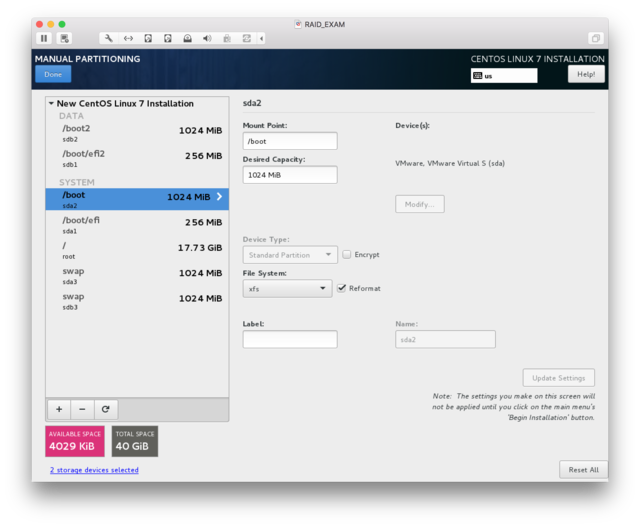This screenshot has height=527, width=640.
Task: Select the /boot/efi sda1 partition
Action: point(137,225)
